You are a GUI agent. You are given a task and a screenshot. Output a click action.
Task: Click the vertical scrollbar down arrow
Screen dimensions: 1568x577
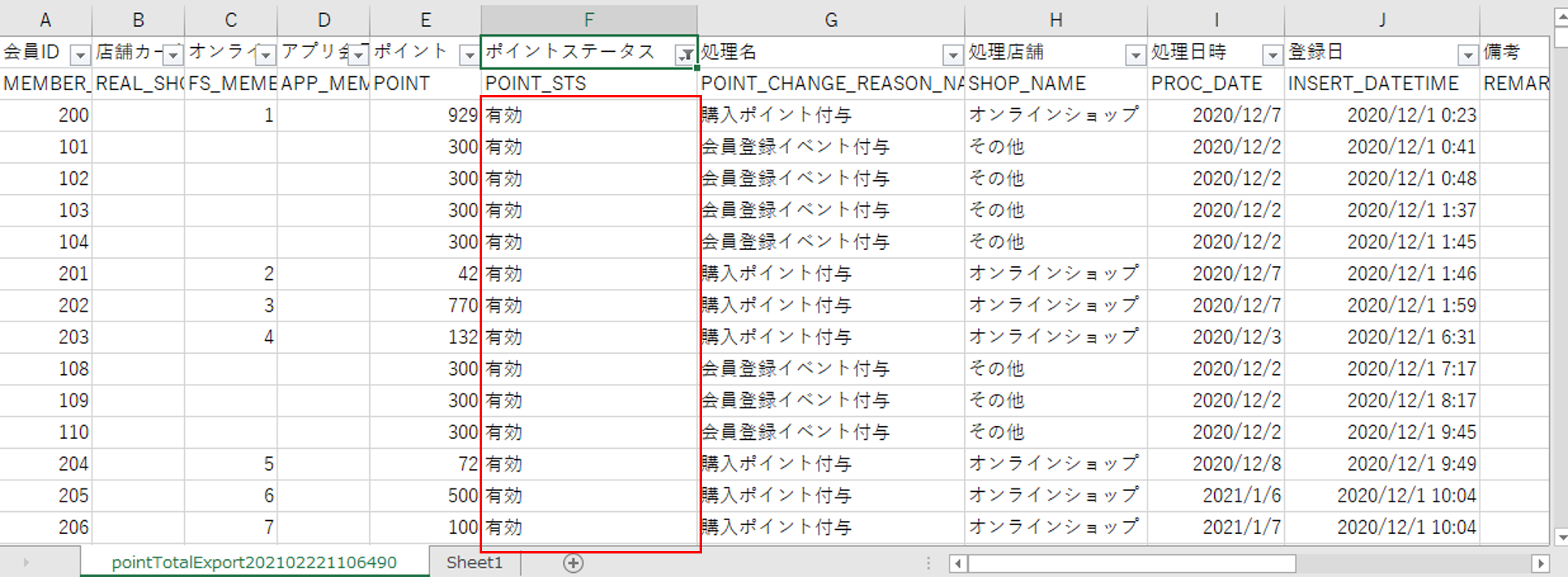1560,536
